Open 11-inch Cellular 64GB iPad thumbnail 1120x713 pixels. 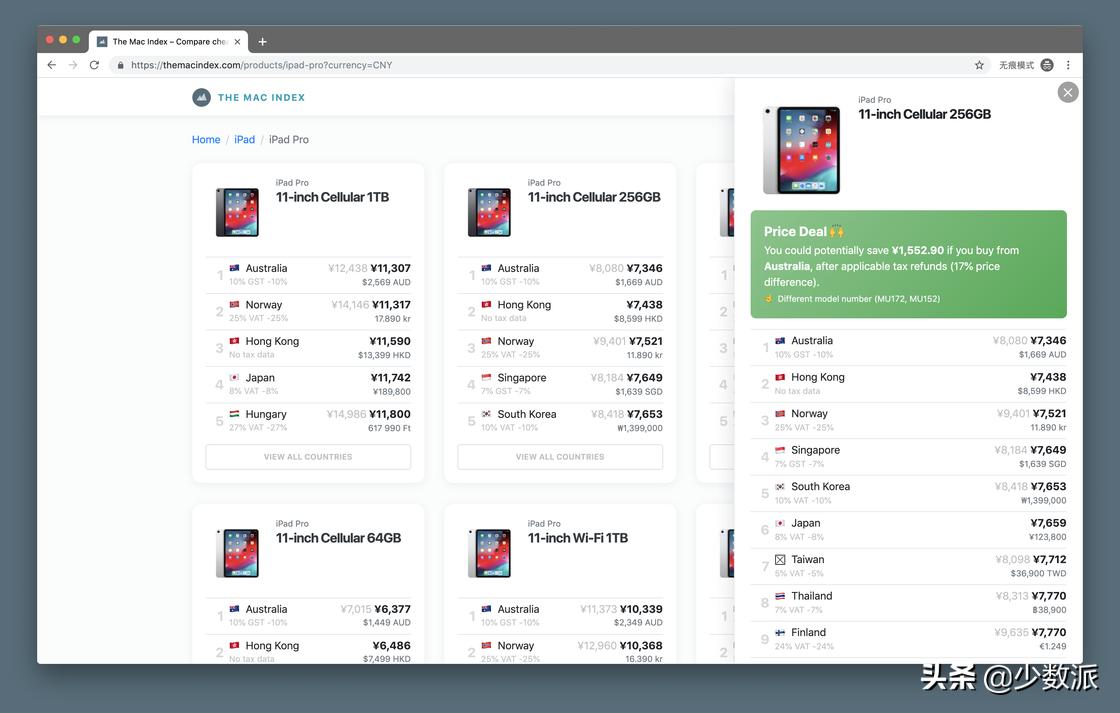[x=237, y=553]
